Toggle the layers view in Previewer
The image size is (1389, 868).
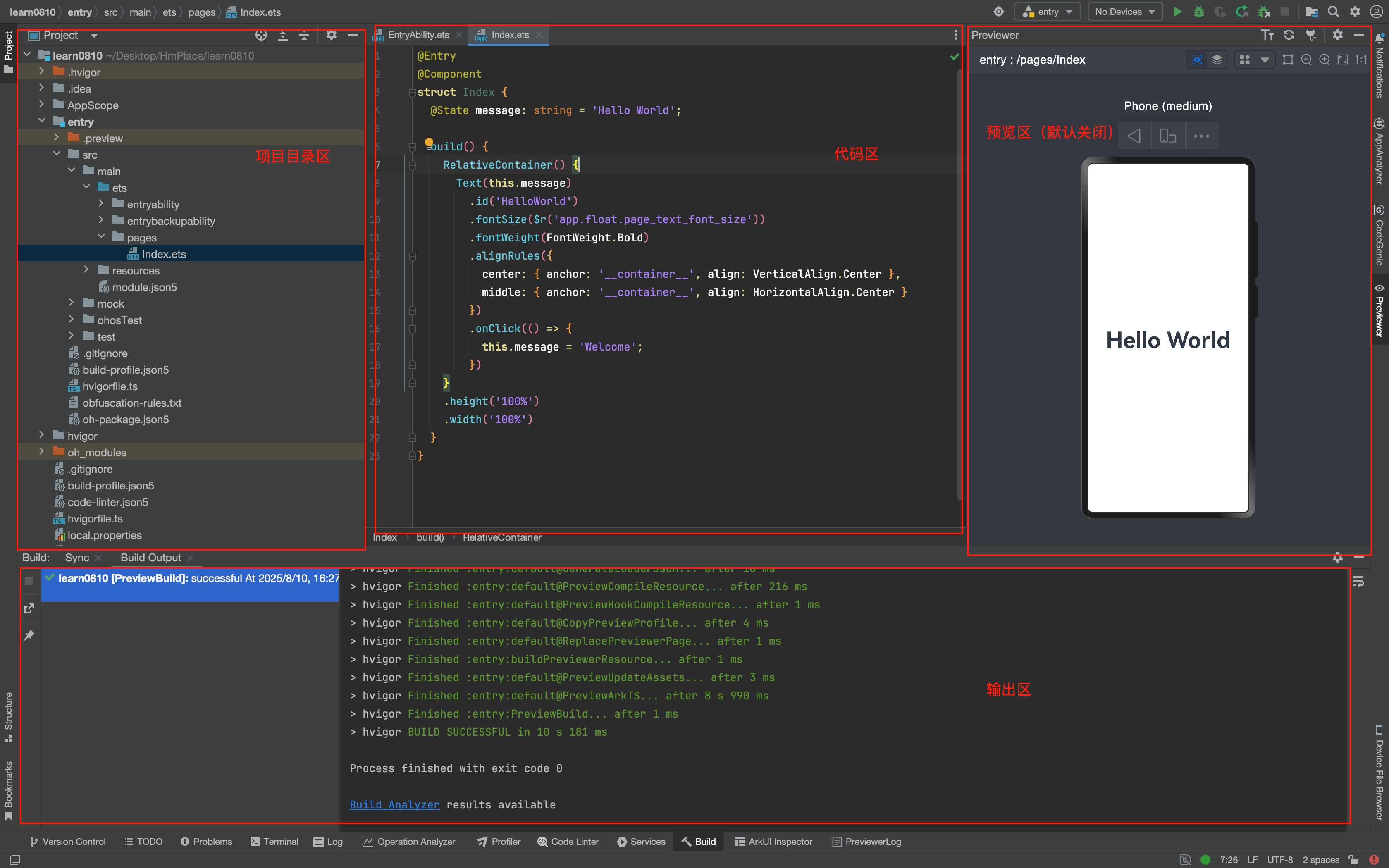click(x=1217, y=60)
